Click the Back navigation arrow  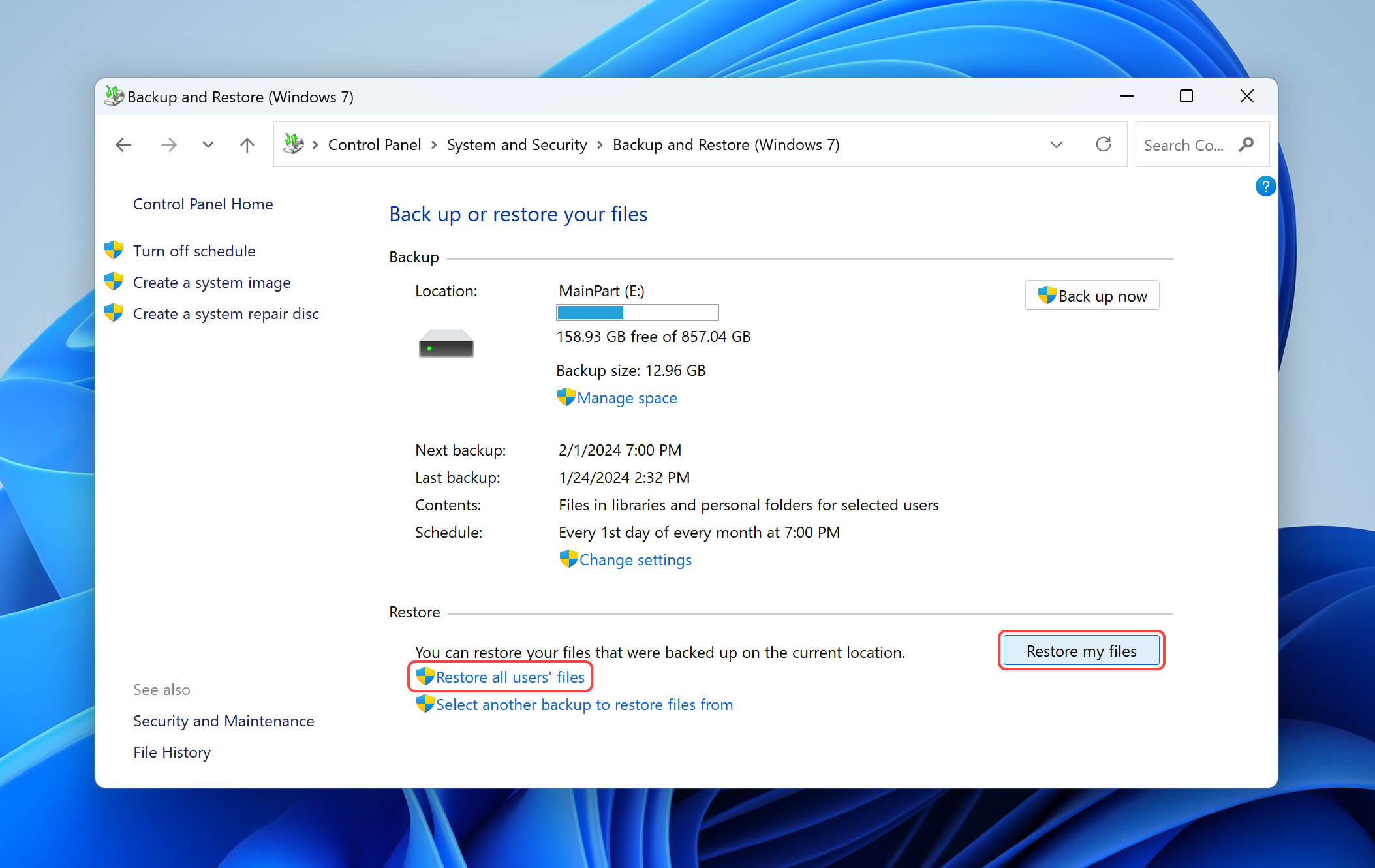[x=123, y=145]
